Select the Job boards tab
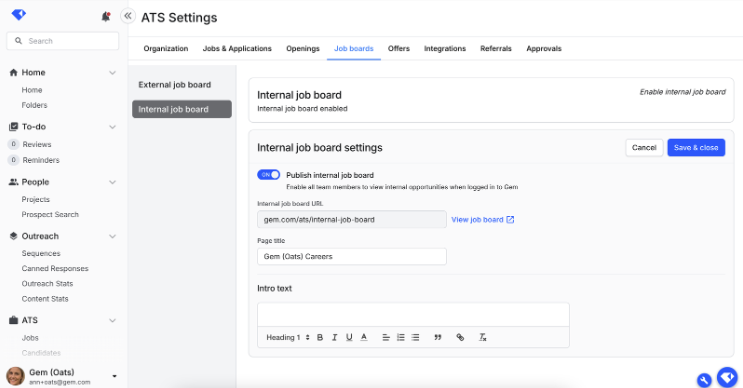Viewport: 743px width, 388px height. [x=353, y=48]
